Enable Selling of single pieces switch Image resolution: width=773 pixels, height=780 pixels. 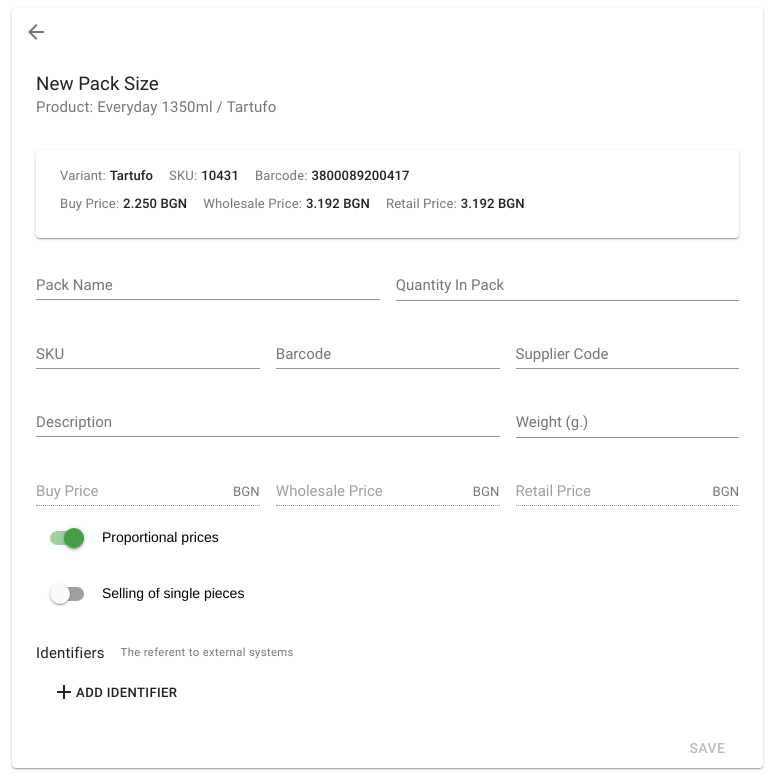coord(67,593)
